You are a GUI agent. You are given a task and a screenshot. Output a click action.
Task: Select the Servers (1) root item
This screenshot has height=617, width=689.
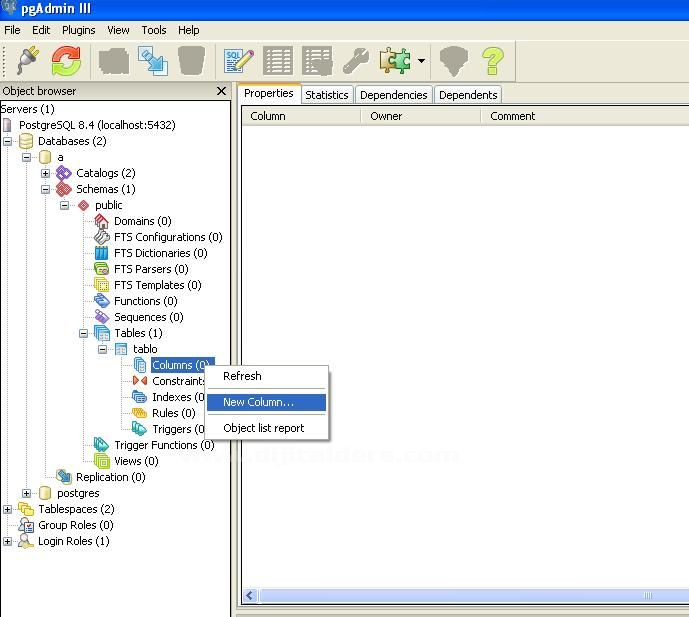click(x=27, y=109)
